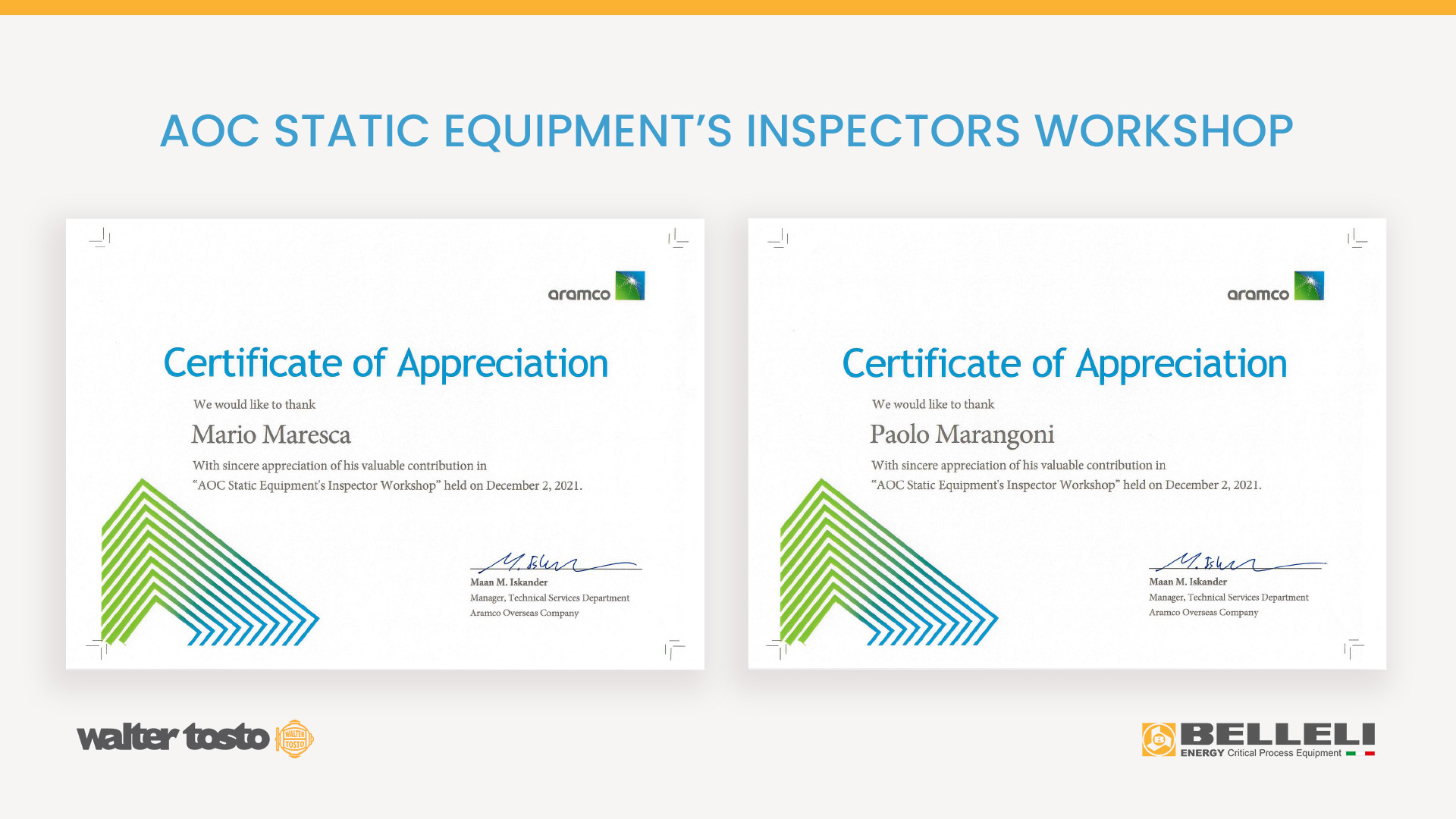The image size is (1456, 819).
Task: Click 'With sincere appreciation' line on Maresca's certificate
Action: coord(340,466)
